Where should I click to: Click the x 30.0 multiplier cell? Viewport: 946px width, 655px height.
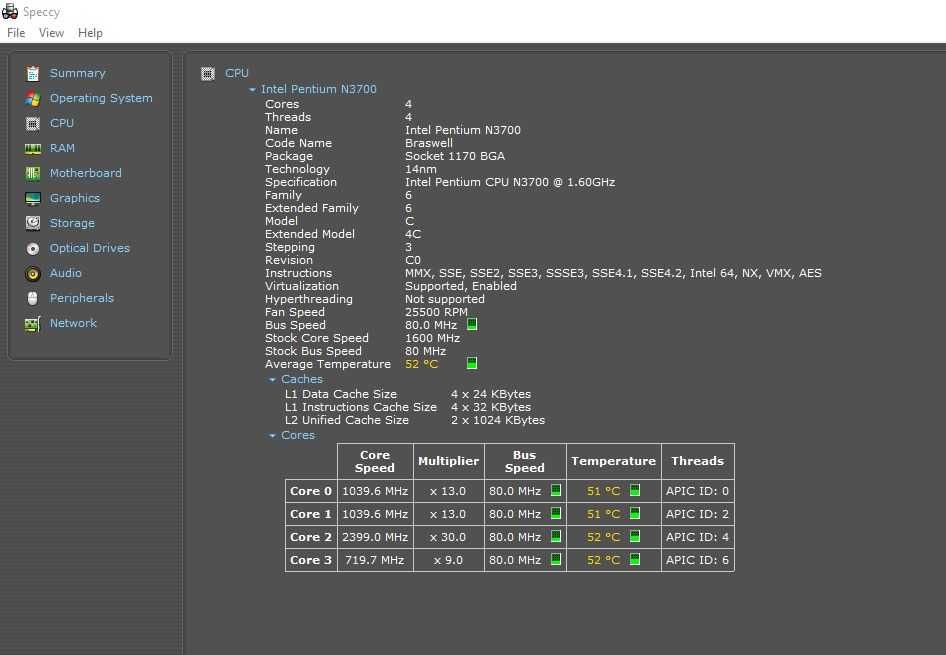[x=448, y=537]
